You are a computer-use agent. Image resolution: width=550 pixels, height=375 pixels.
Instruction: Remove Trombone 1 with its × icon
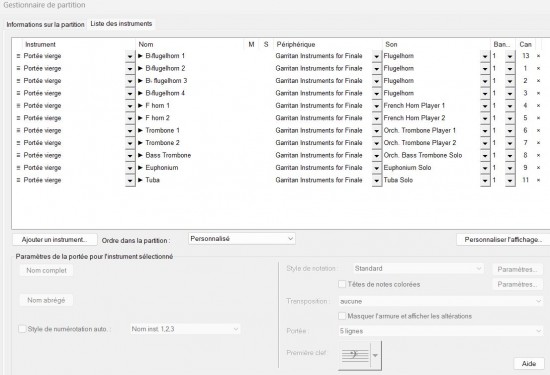(x=538, y=130)
